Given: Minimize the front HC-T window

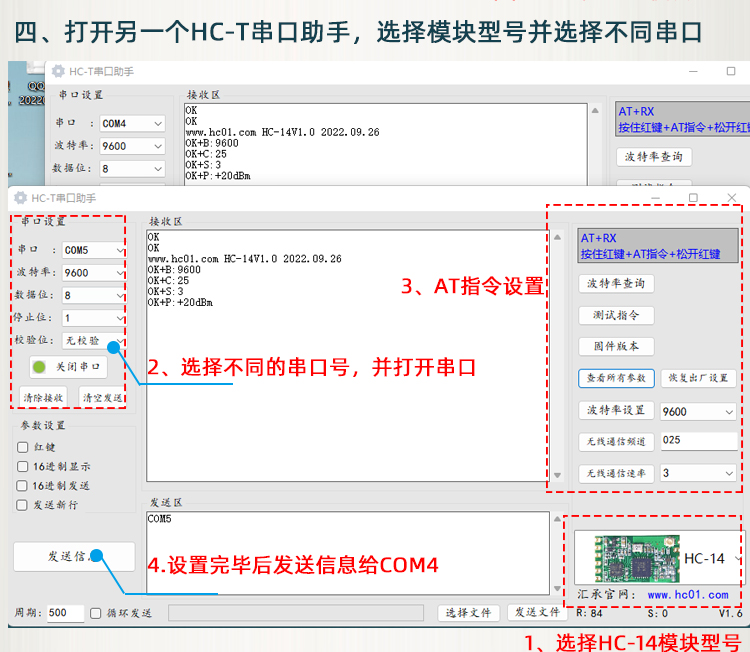Looking at the screenshot, I should point(655,198).
